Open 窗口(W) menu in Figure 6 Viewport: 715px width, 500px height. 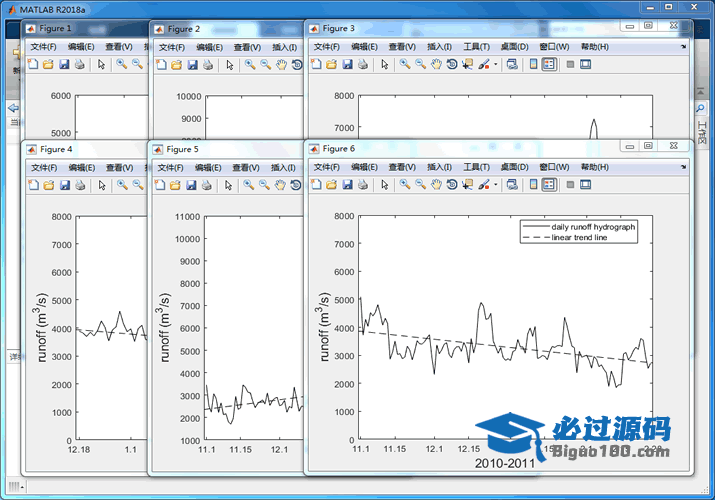point(554,167)
